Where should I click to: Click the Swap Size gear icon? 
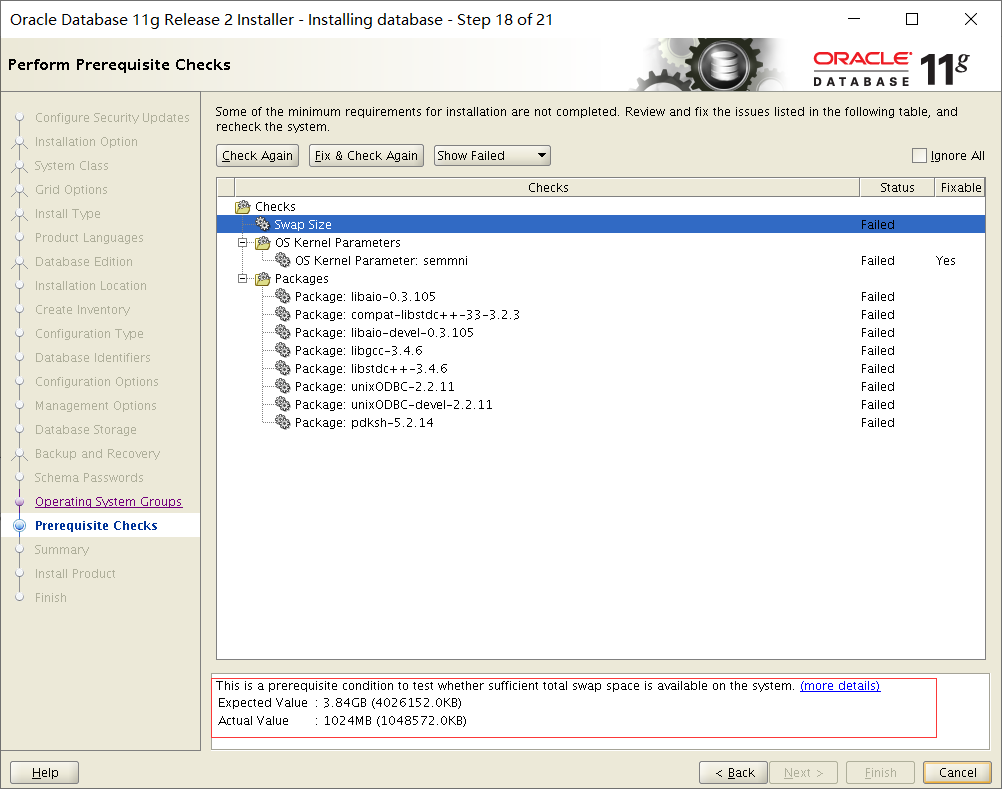[x=263, y=224]
